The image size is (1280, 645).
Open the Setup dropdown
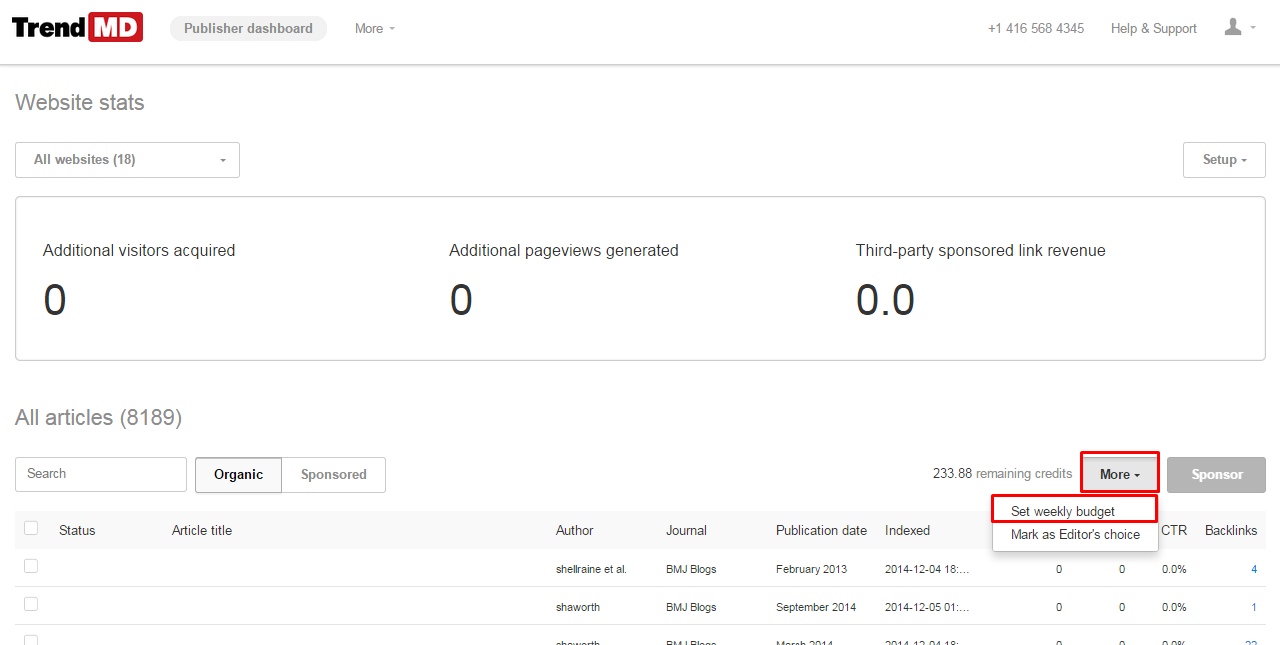pos(1223,160)
